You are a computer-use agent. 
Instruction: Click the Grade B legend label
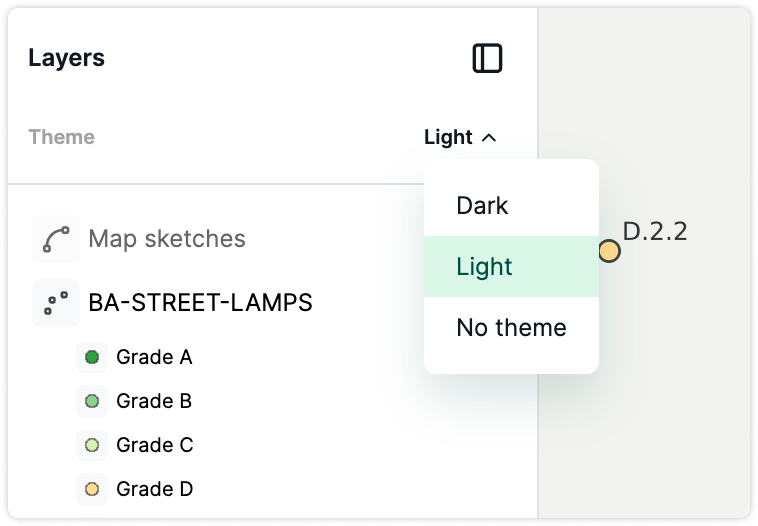[154, 401]
